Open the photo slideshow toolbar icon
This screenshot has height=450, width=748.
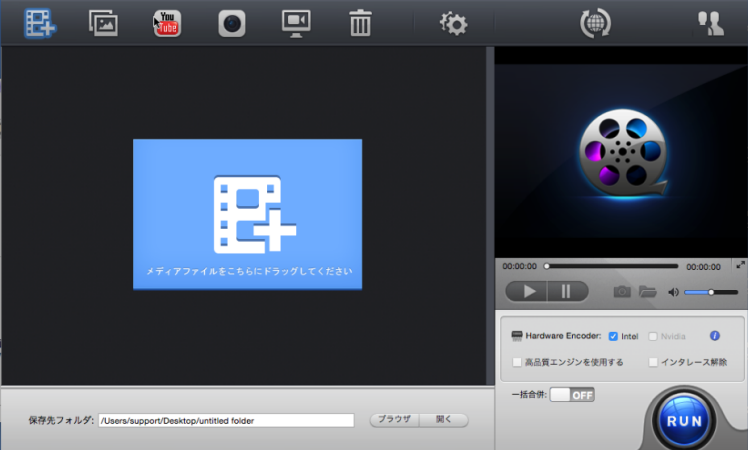(104, 23)
